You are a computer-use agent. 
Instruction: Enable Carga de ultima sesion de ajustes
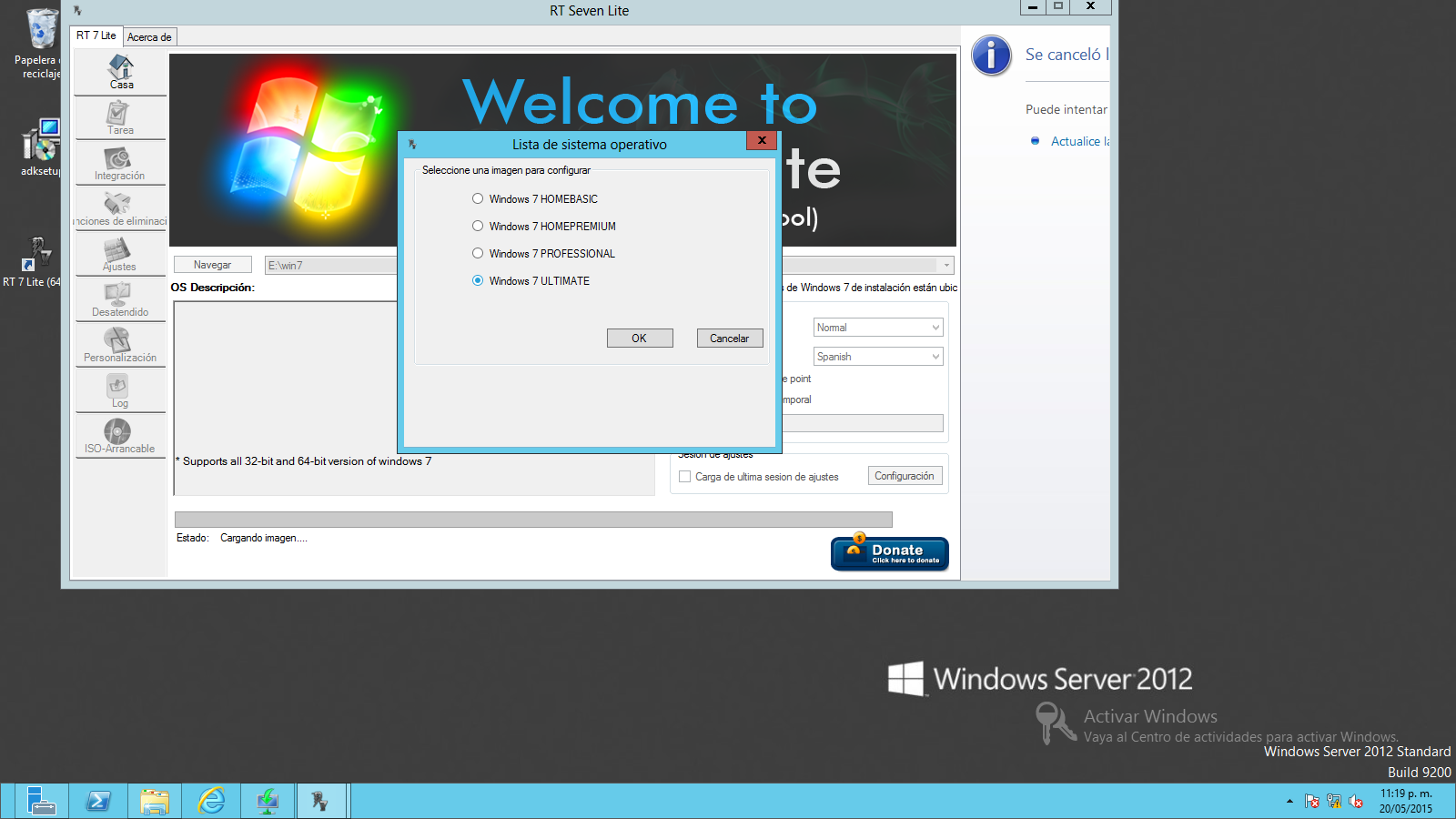pyautogui.click(x=685, y=477)
